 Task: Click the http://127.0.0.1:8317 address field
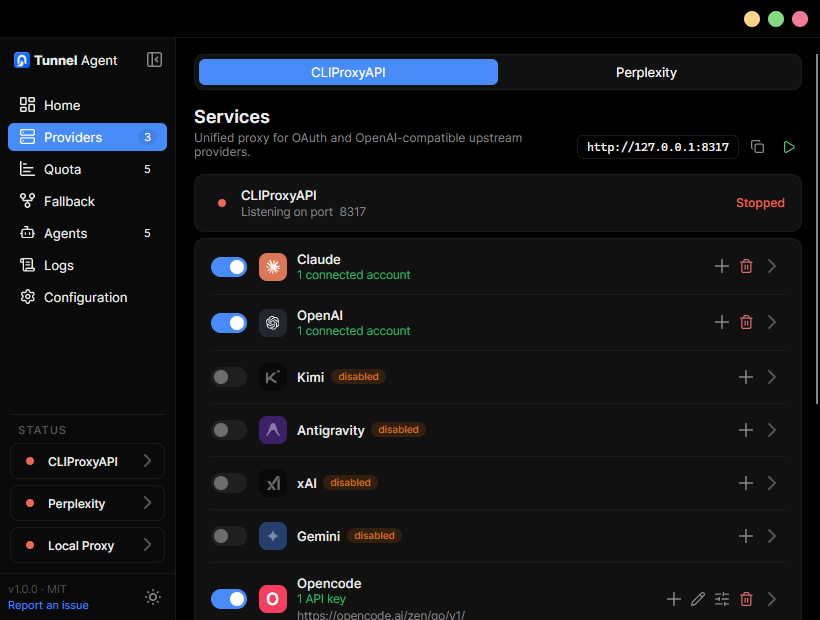pyautogui.click(x=658, y=147)
